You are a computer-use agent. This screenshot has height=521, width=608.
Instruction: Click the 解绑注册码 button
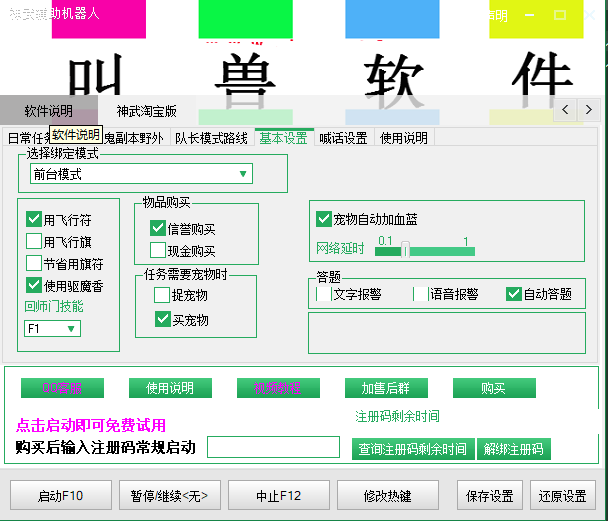514,449
